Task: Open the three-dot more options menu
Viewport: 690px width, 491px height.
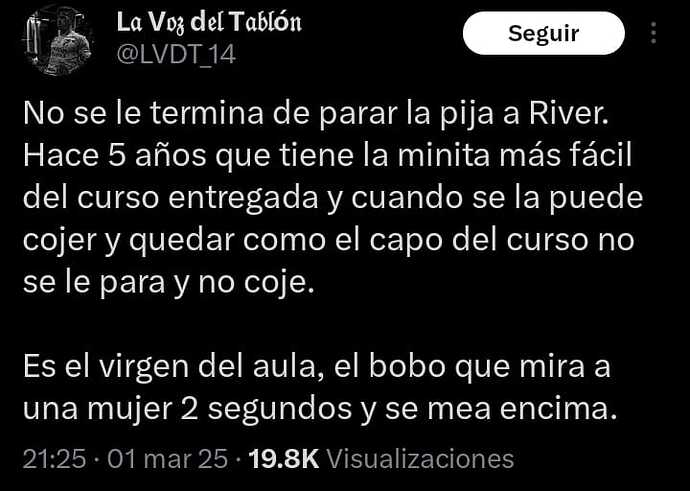Action: point(653,33)
